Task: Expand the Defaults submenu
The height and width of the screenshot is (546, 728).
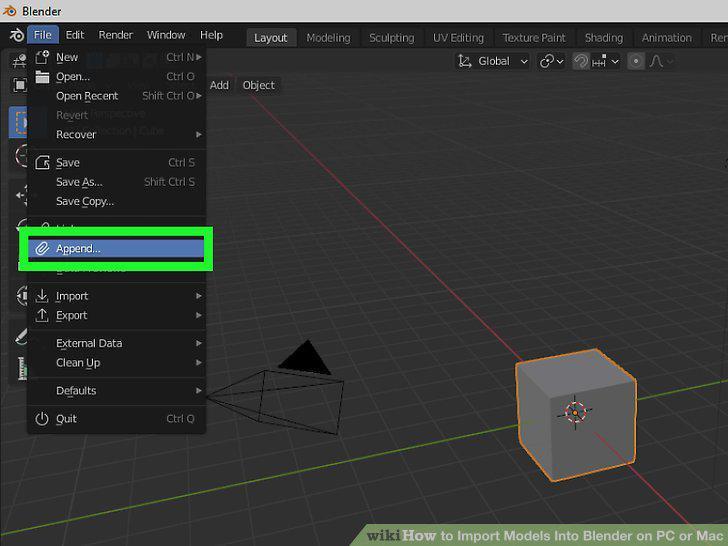Action: [117, 391]
